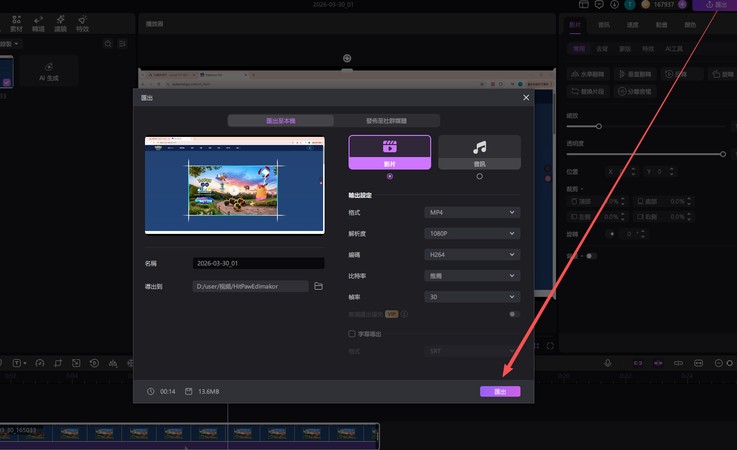737x450 pixels.
Task: Select the audio (音訊) export type icon
Action: pyautogui.click(x=479, y=148)
